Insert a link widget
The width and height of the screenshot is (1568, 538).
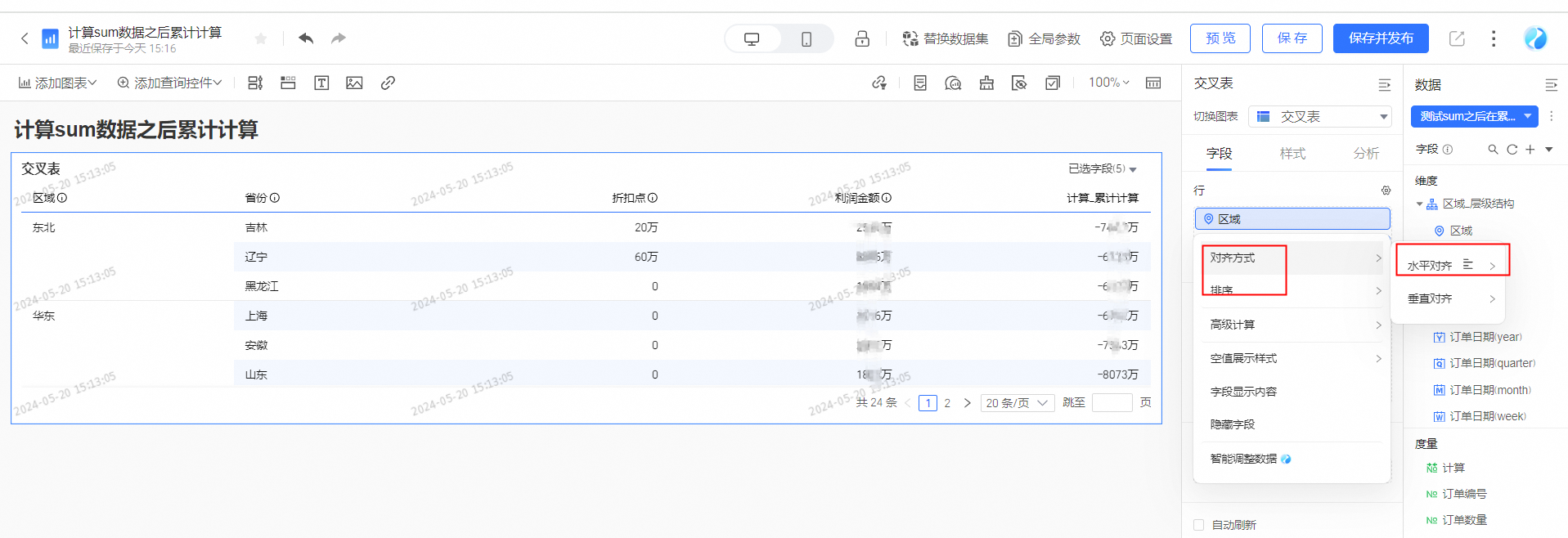(388, 83)
